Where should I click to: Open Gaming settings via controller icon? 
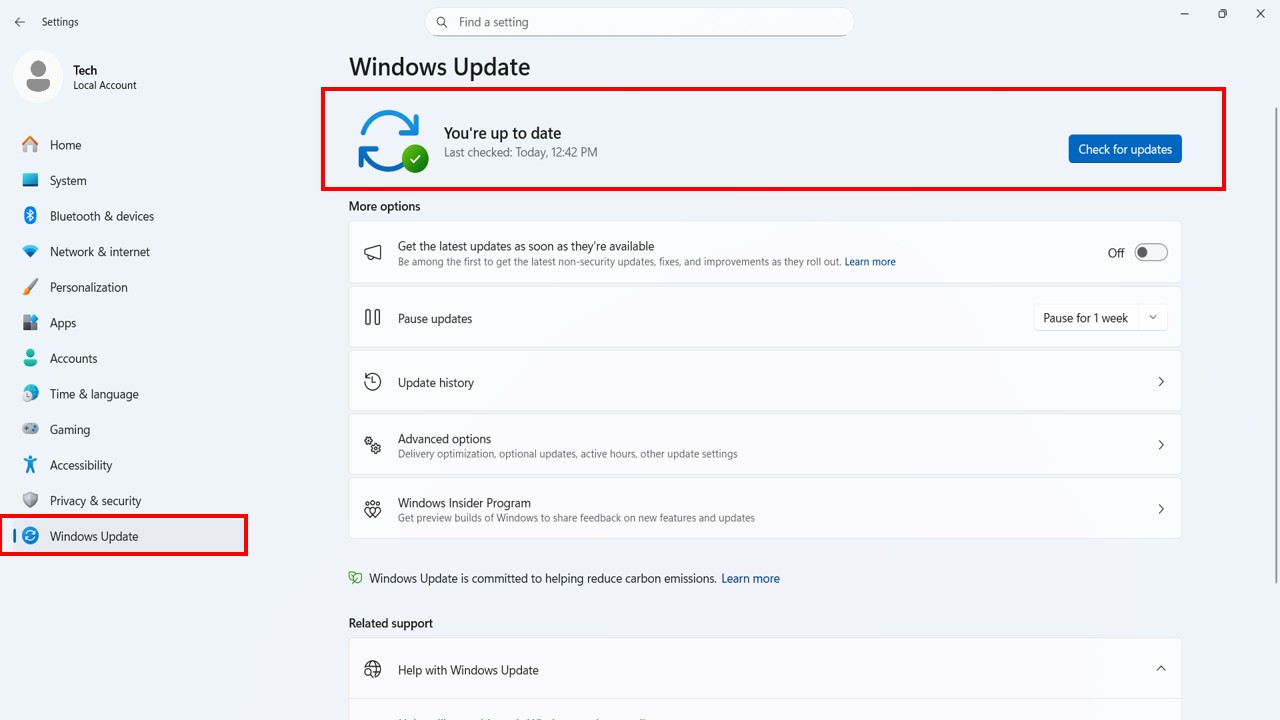pos(30,430)
